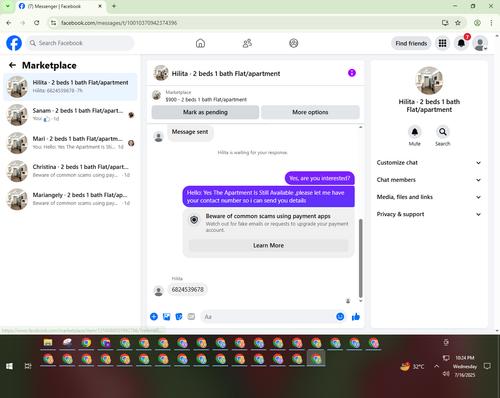The width and height of the screenshot is (500, 398).
Task: Open Chrome three-dot menu
Action: point(491,23)
